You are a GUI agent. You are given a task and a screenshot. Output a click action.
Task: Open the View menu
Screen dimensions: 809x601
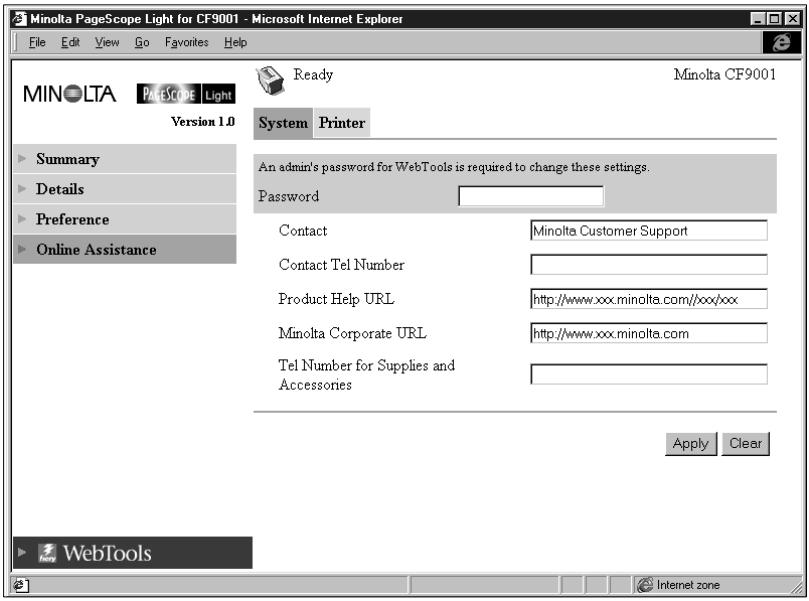[107, 42]
